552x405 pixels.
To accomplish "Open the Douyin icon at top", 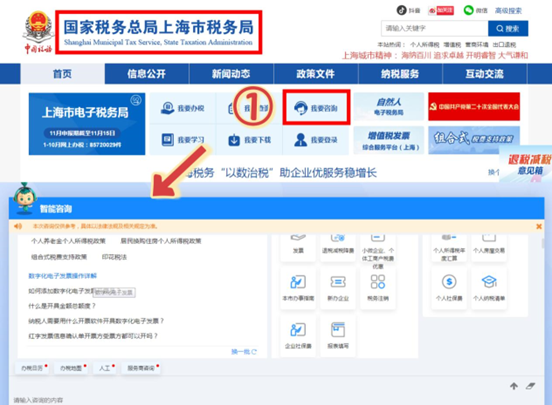I will [402, 10].
